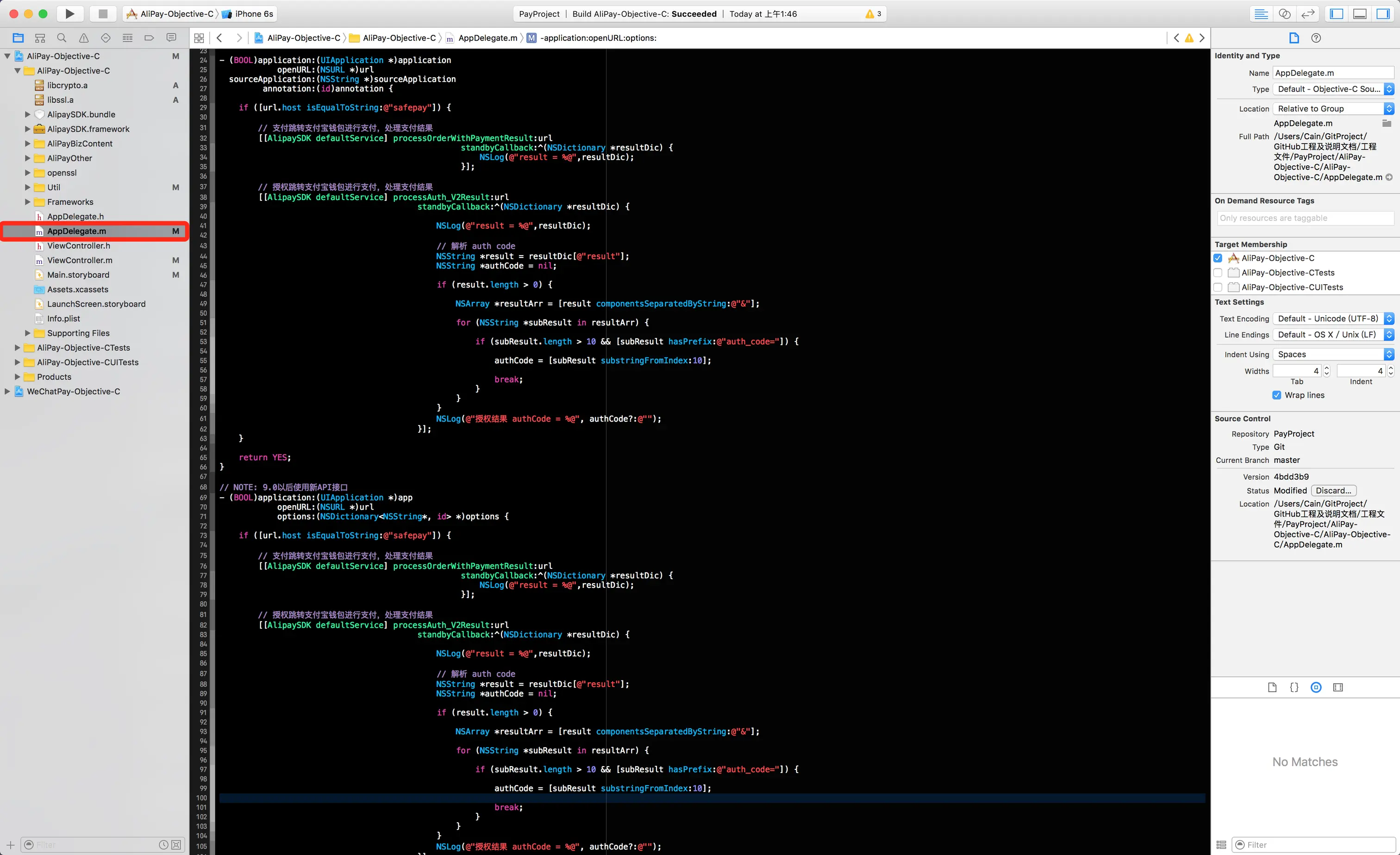Toggle the Wrap lines checkbox
Viewport: 1400px width, 855px height.
(x=1277, y=395)
